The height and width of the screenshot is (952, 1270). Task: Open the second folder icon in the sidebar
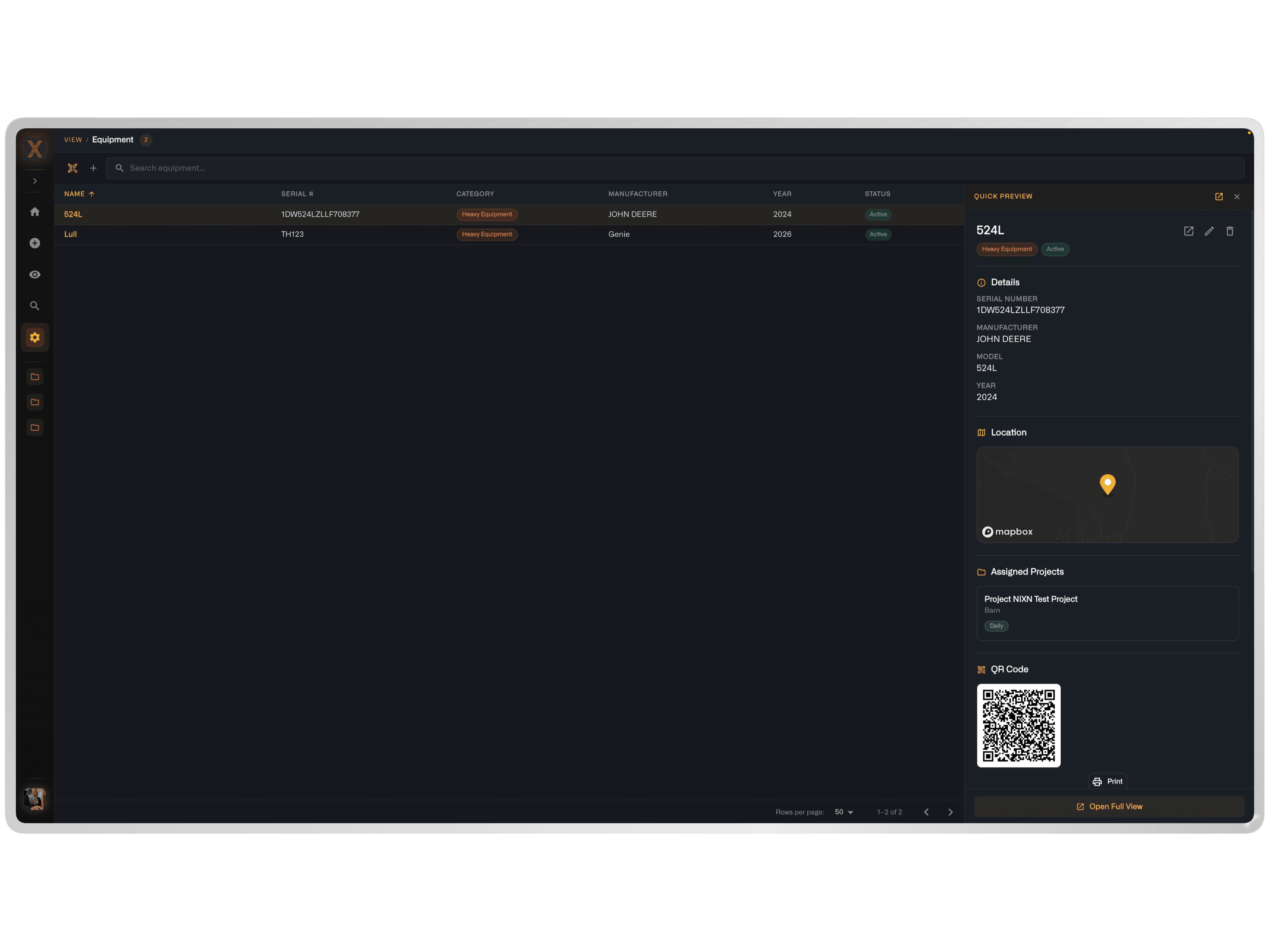[35, 402]
